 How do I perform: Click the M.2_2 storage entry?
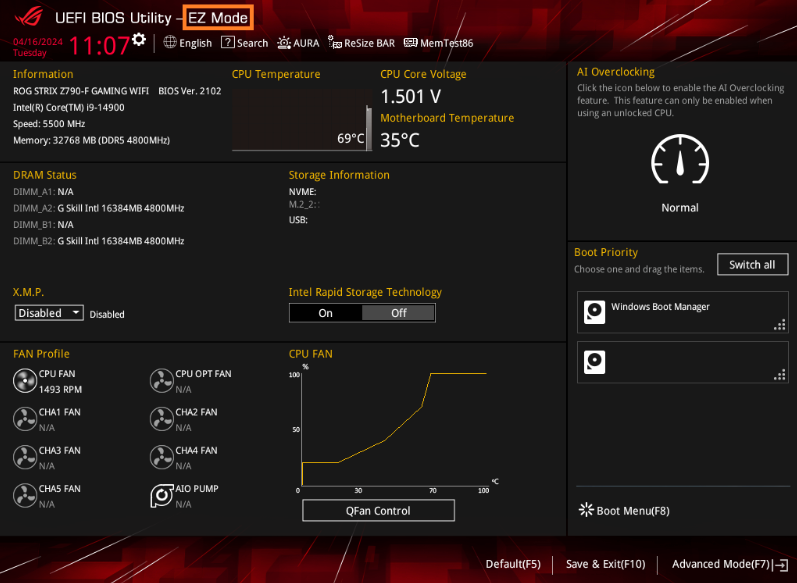(304, 204)
